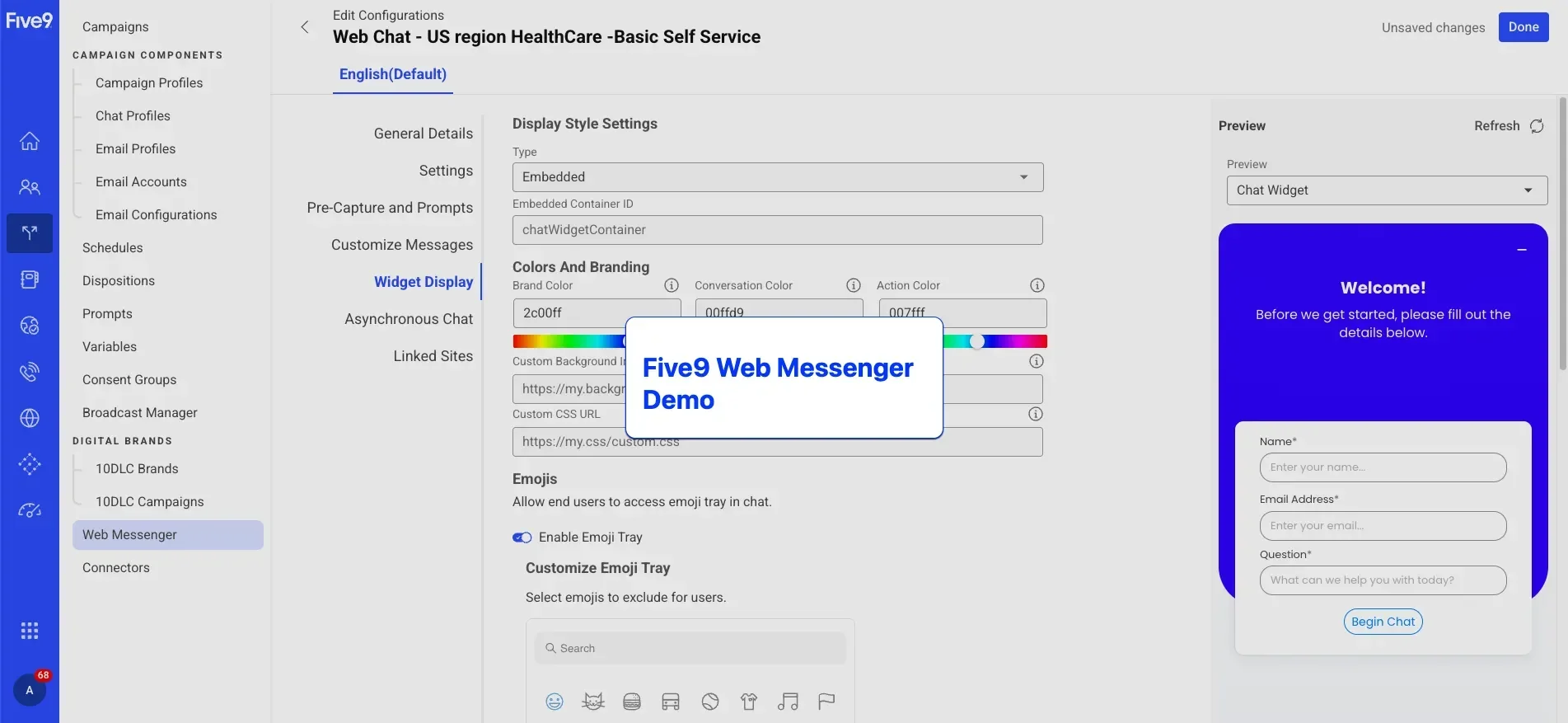This screenshot has height=723, width=1568.
Task: Click the Done button
Action: (x=1524, y=27)
